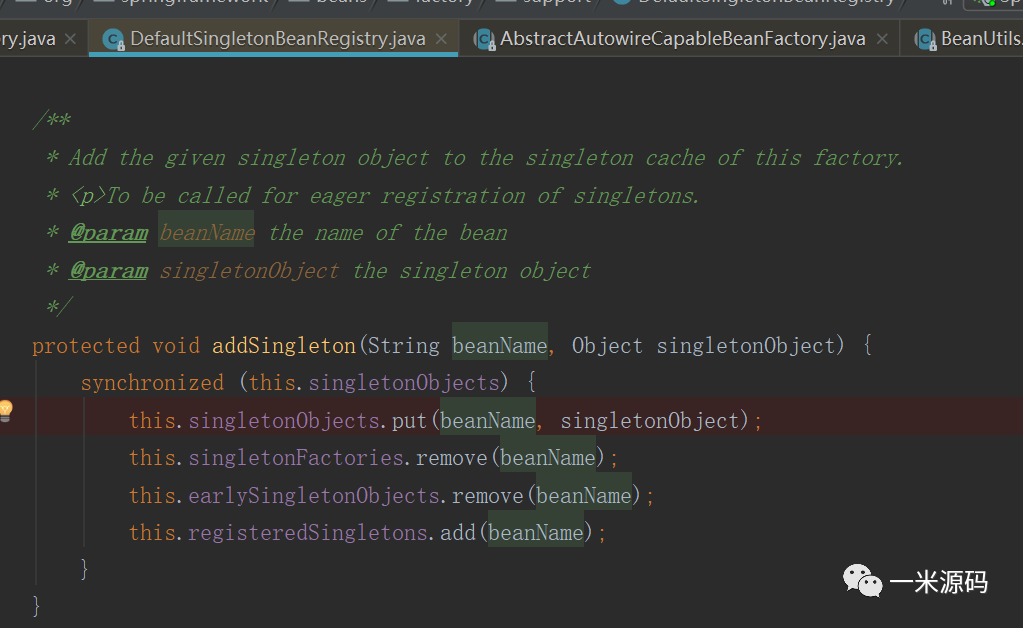This screenshot has height=628, width=1023.
Task: Click class icon on DefaultSingletonBeanRegistry tab
Action: 114,40
